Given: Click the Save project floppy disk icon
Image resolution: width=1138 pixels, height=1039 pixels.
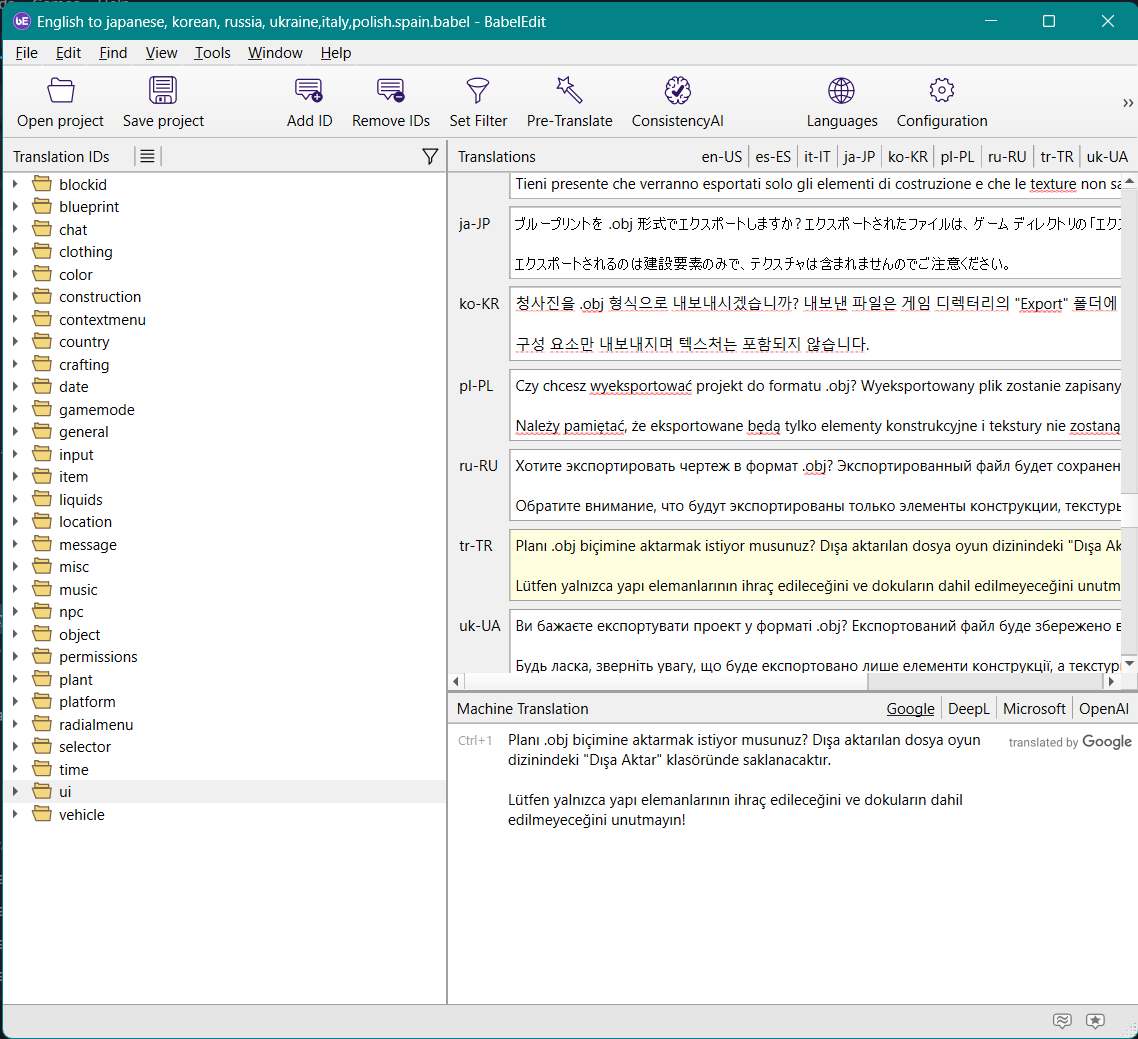Looking at the screenshot, I should [163, 92].
